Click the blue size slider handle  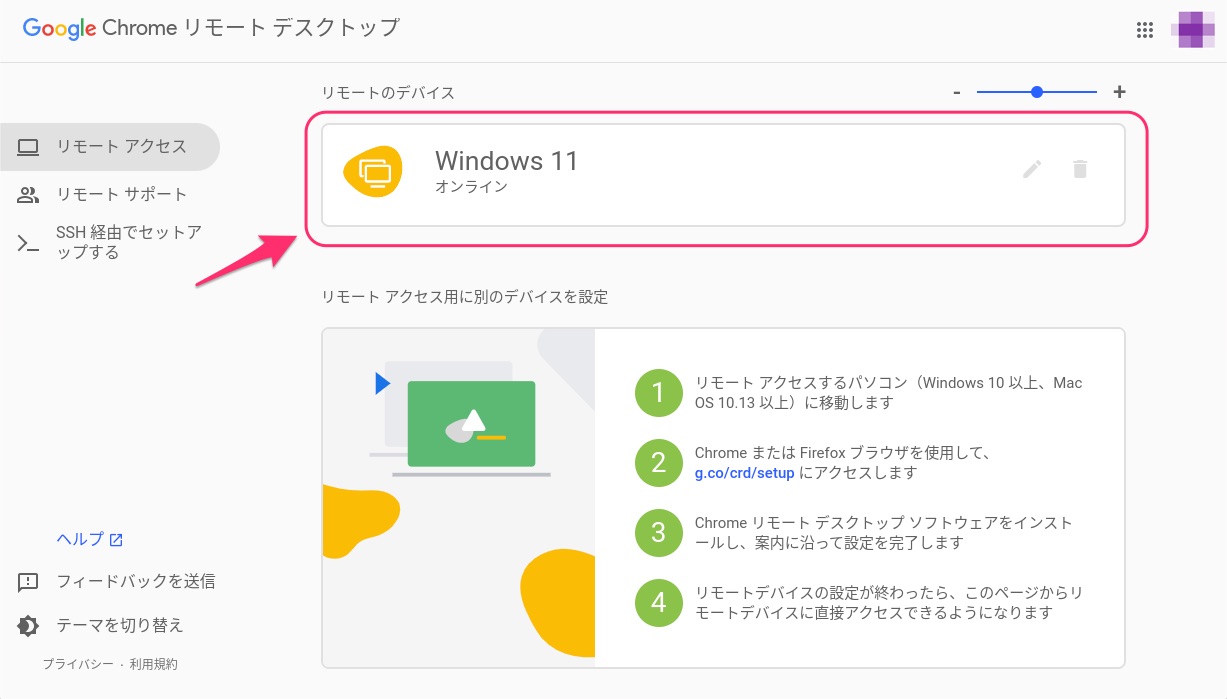(1037, 92)
